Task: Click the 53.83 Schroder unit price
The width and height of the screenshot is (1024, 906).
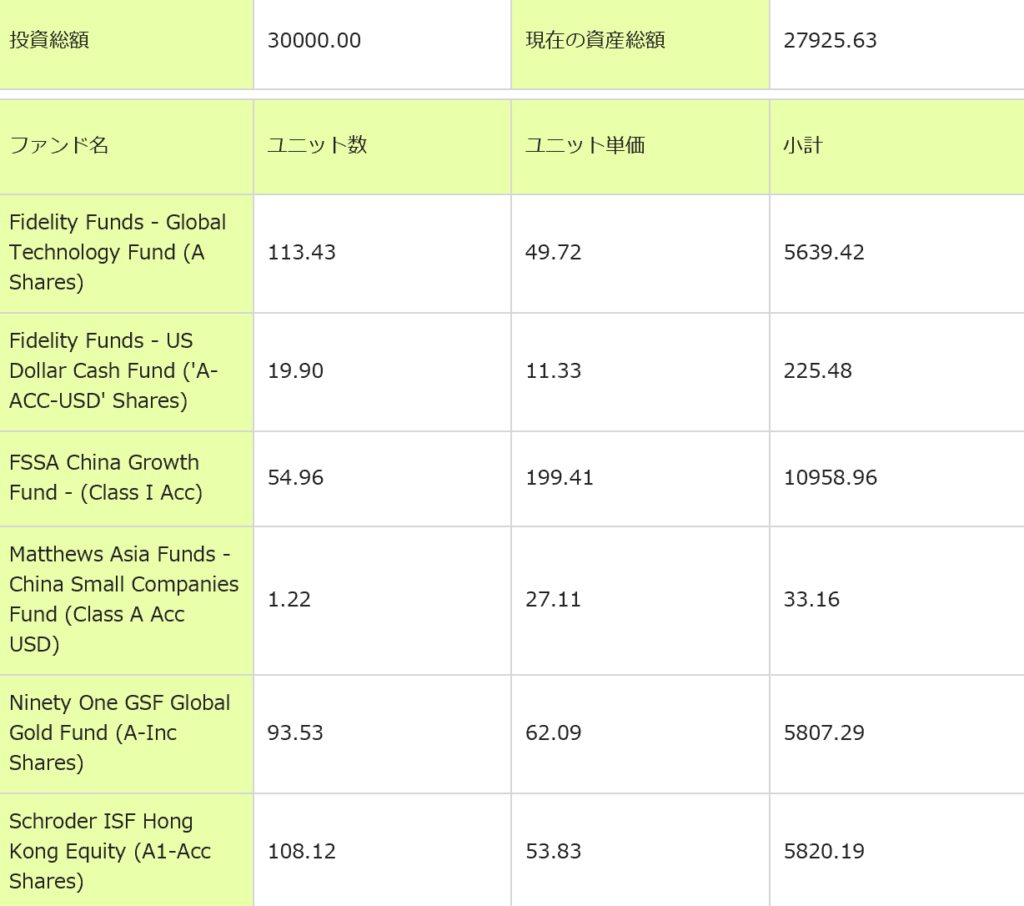Action: click(553, 851)
